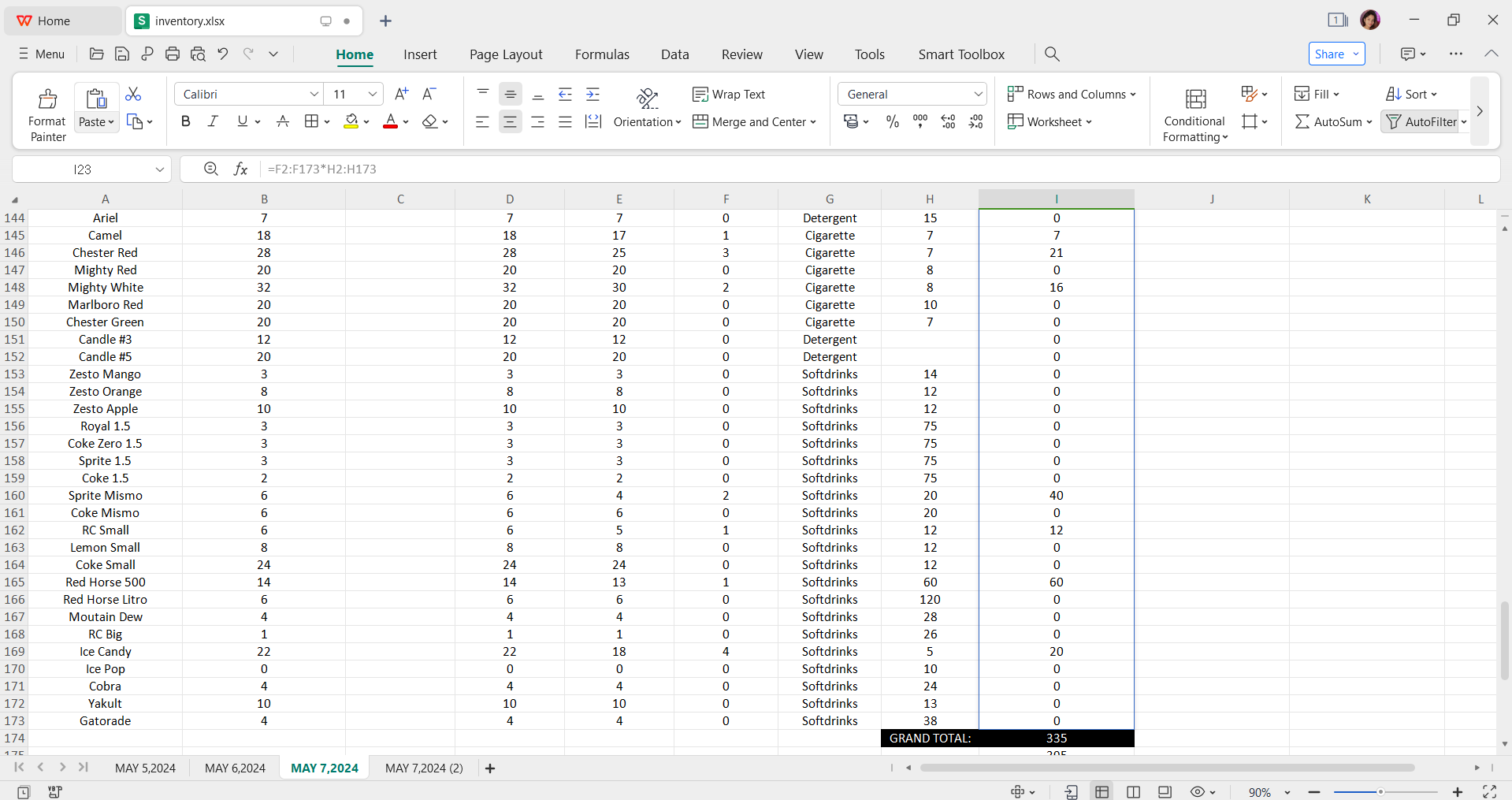Toggle Bold formatting

coord(186,121)
